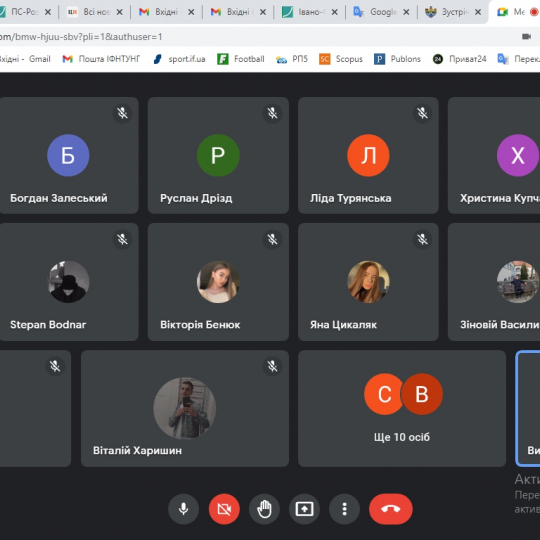
Task: Click the red hang up call button
Action: (x=391, y=509)
